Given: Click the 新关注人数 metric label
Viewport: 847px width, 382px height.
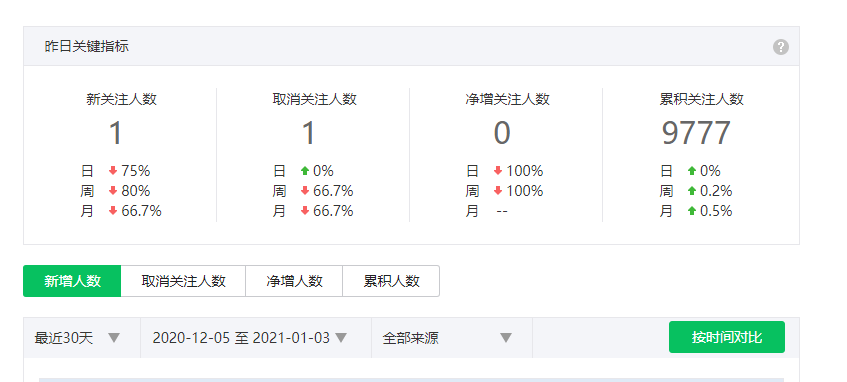Looking at the screenshot, I should (x=122, y=99).
